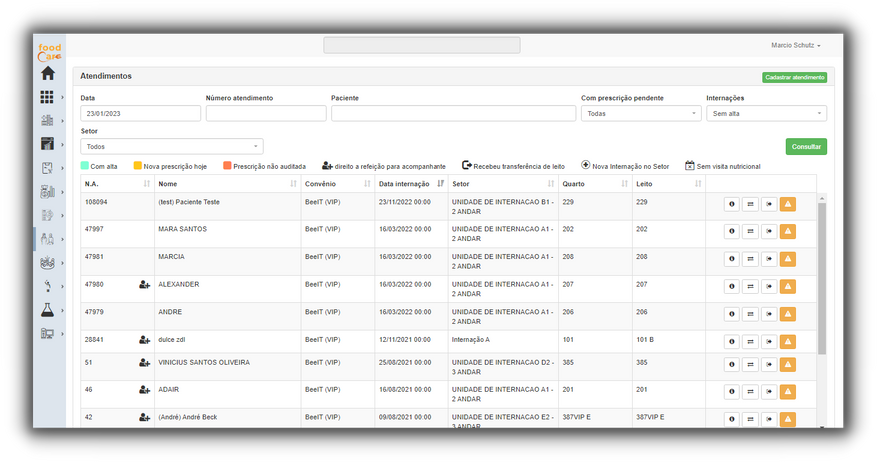Screen dimensions: 877x462
Task: Open the Internações 'Sem alta' dropdown
Action: pos(766,114)
